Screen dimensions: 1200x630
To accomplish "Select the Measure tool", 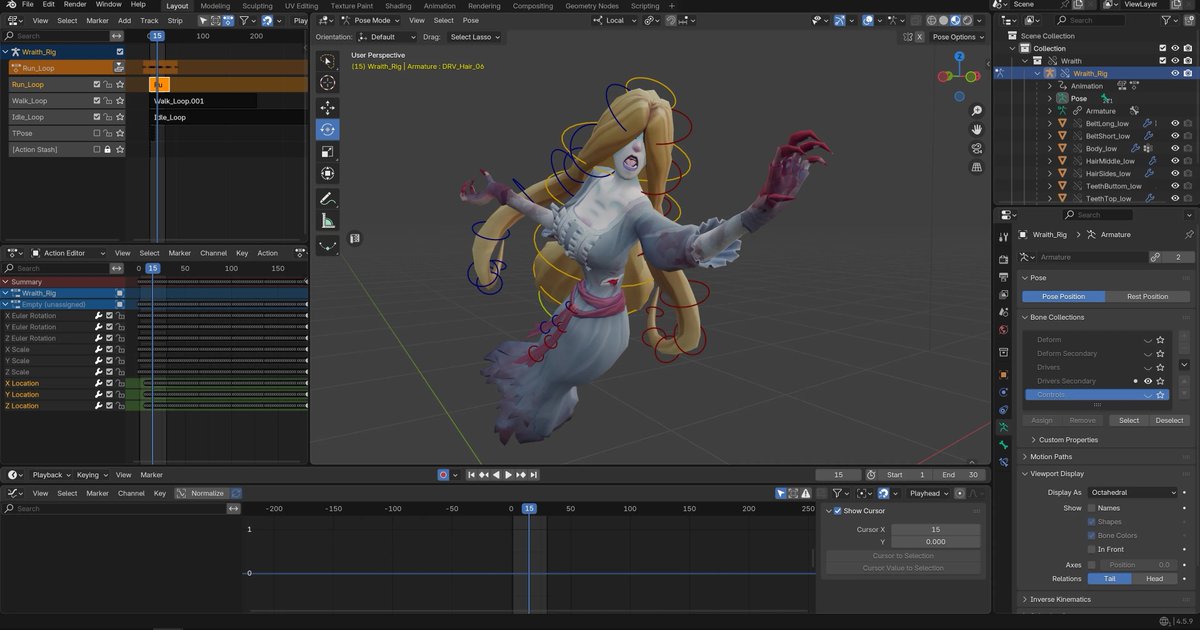I will pos(328,221).
